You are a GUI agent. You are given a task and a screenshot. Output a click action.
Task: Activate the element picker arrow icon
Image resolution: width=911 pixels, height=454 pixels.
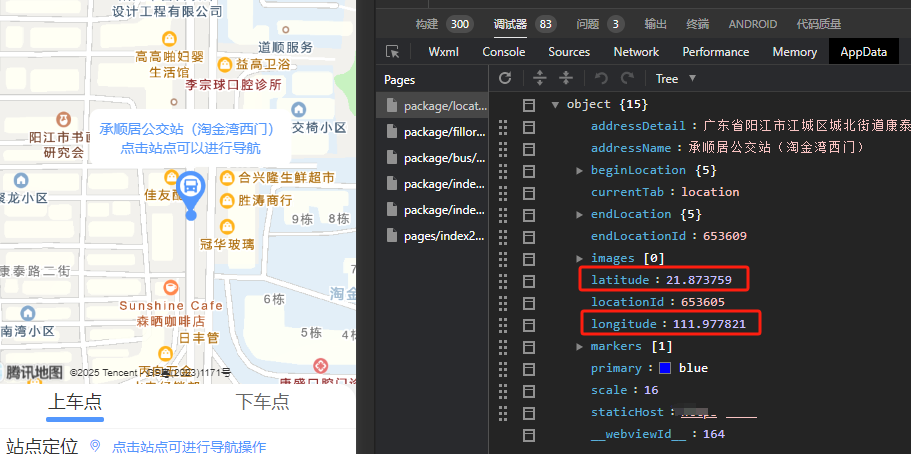tap(393, 52)
